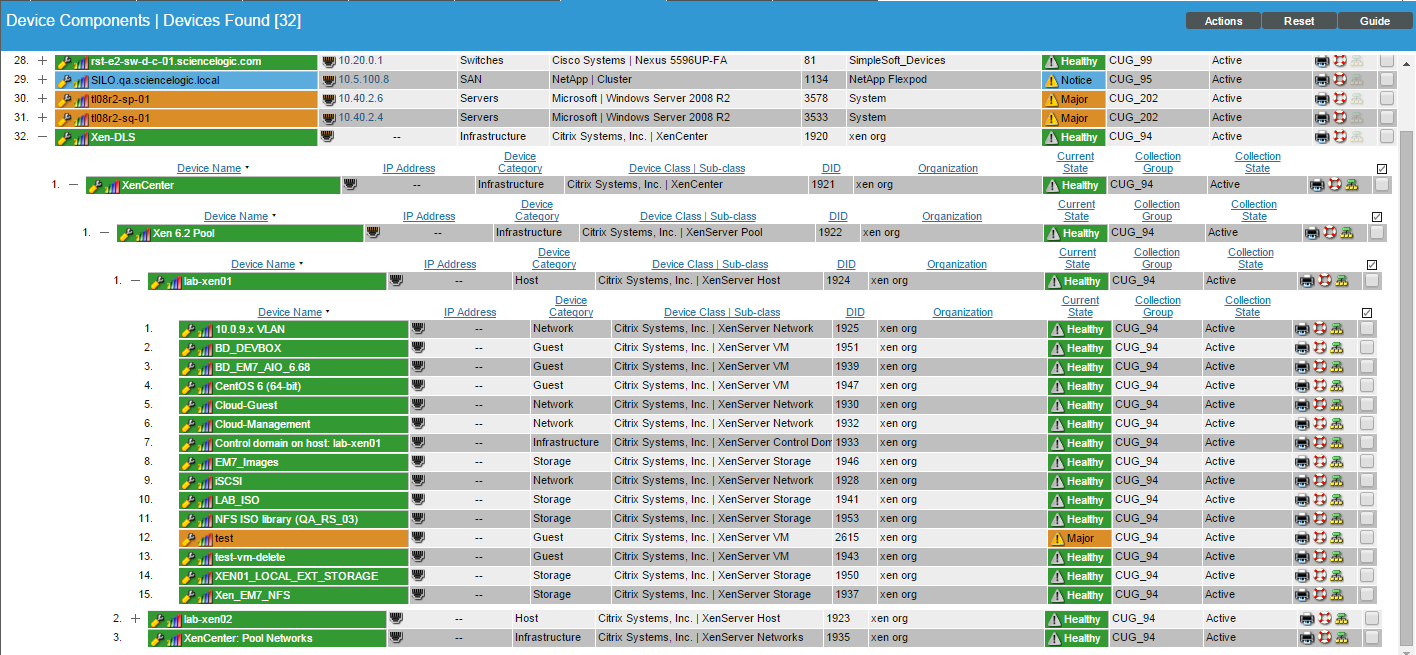Check the checkbox for tl08r2-sq-01 row
This screenshot has height=655, width=1416.
click(x=1387, y=118)
